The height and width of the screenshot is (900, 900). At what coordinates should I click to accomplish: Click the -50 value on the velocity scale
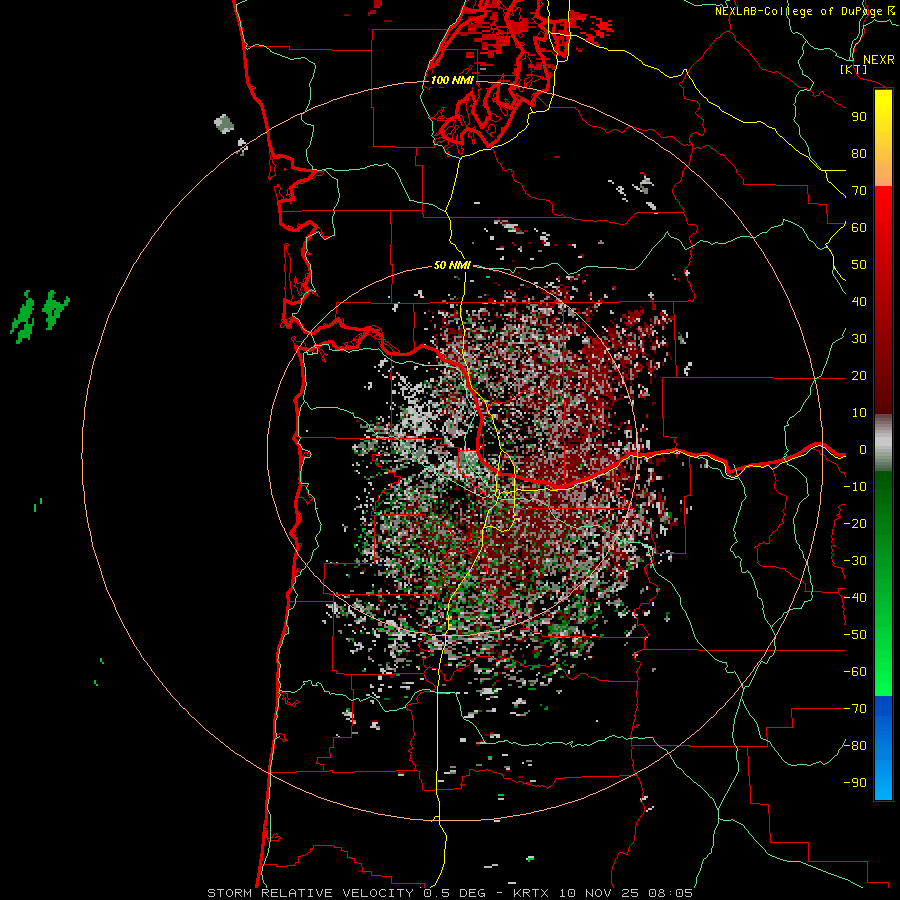click(x=855, y=635)
